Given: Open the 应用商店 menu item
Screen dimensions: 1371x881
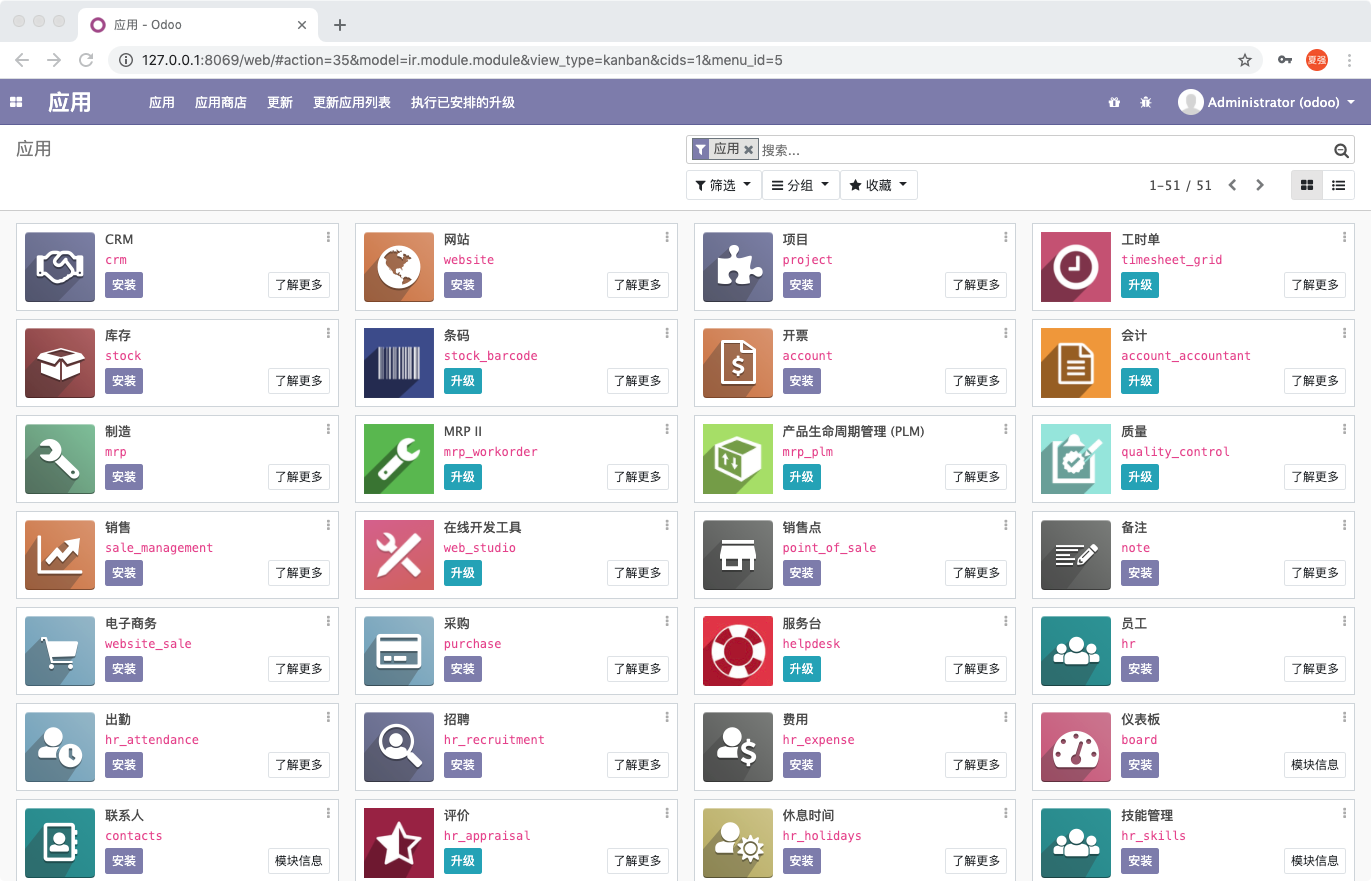Looking at the screenshot, I should (x=221, y=102).
